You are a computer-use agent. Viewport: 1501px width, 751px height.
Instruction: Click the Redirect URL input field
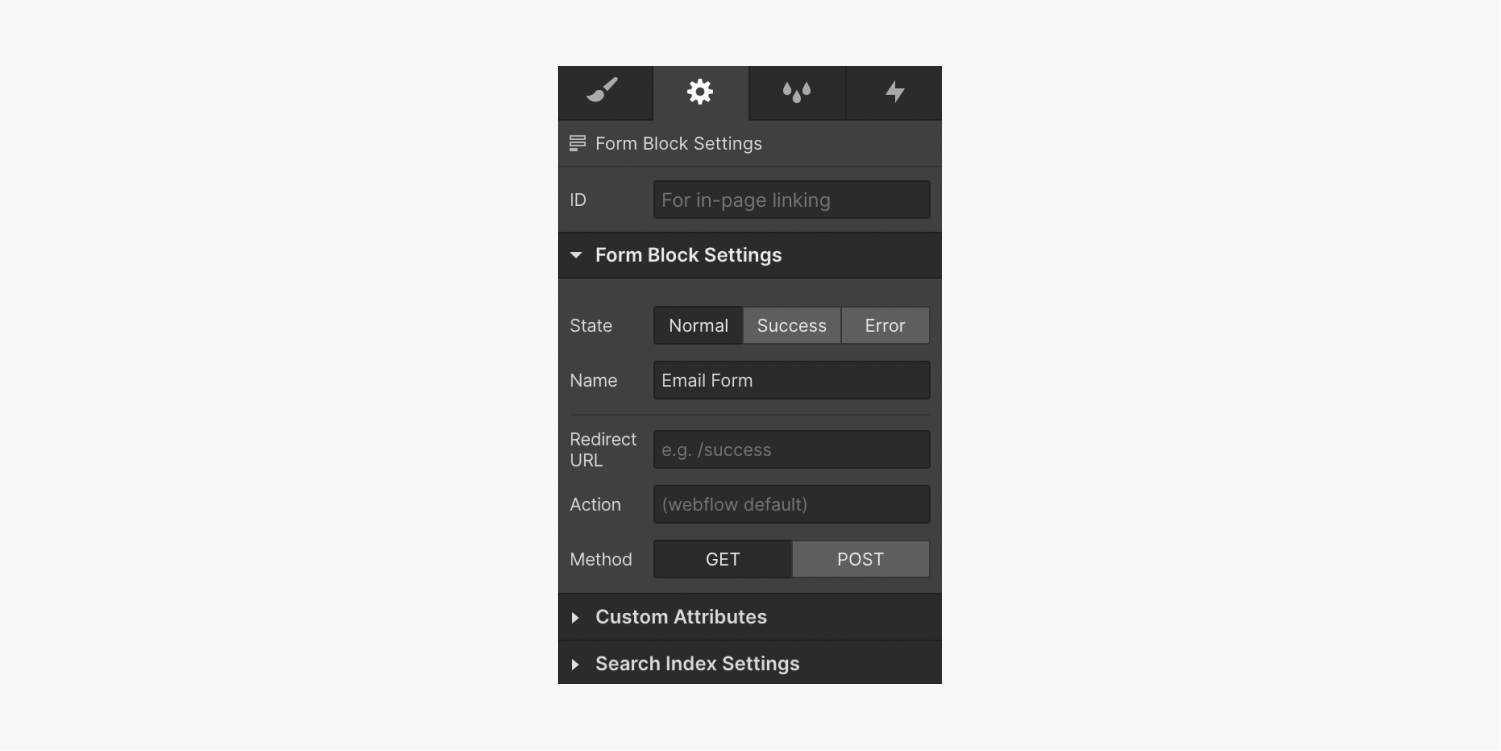[x=792, y=450]
